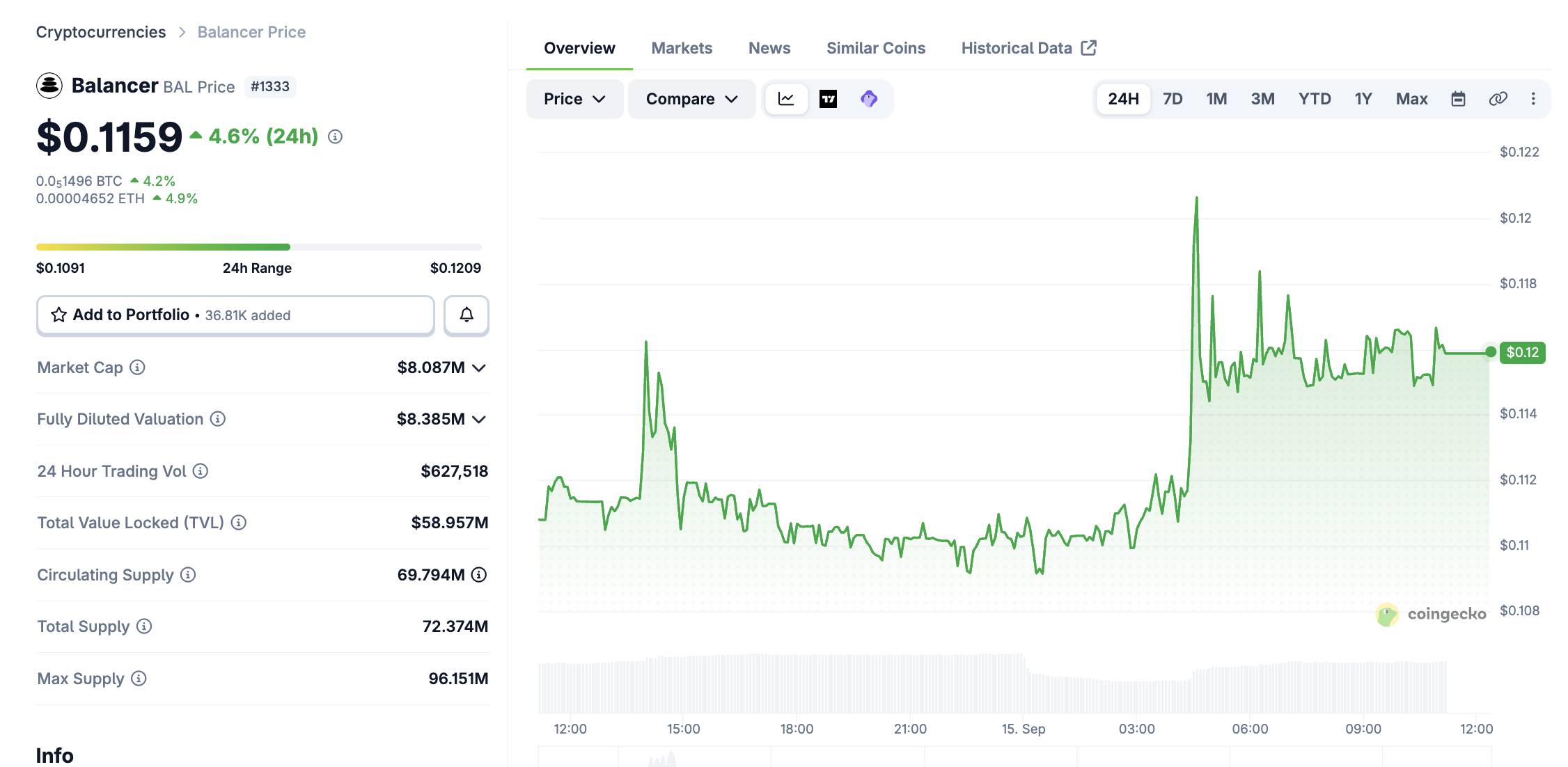Click the chart navigator strip at bottom
Image resolution: width=1568 pixels, height=767 pixels.
click(x=1014, y=757)
